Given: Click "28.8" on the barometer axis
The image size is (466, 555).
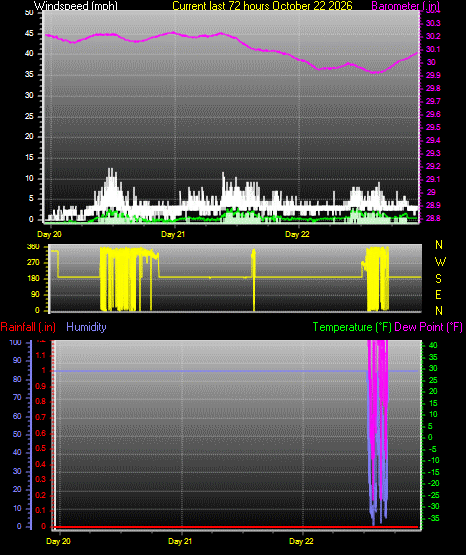Looking at the screenshot, I should (433, 218).
